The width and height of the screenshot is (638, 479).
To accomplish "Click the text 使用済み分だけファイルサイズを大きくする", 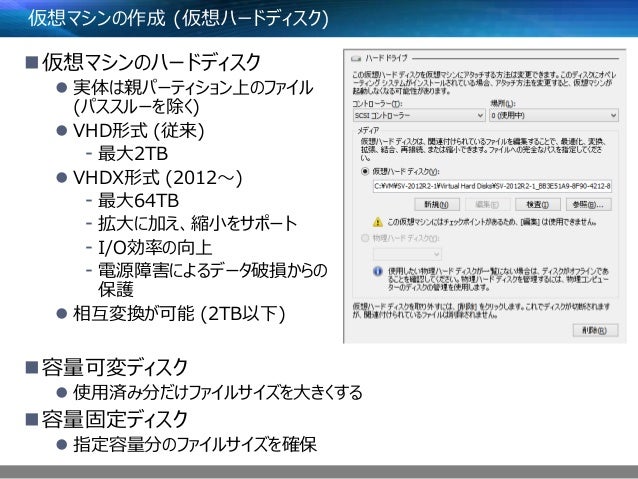I will [218, 392].
